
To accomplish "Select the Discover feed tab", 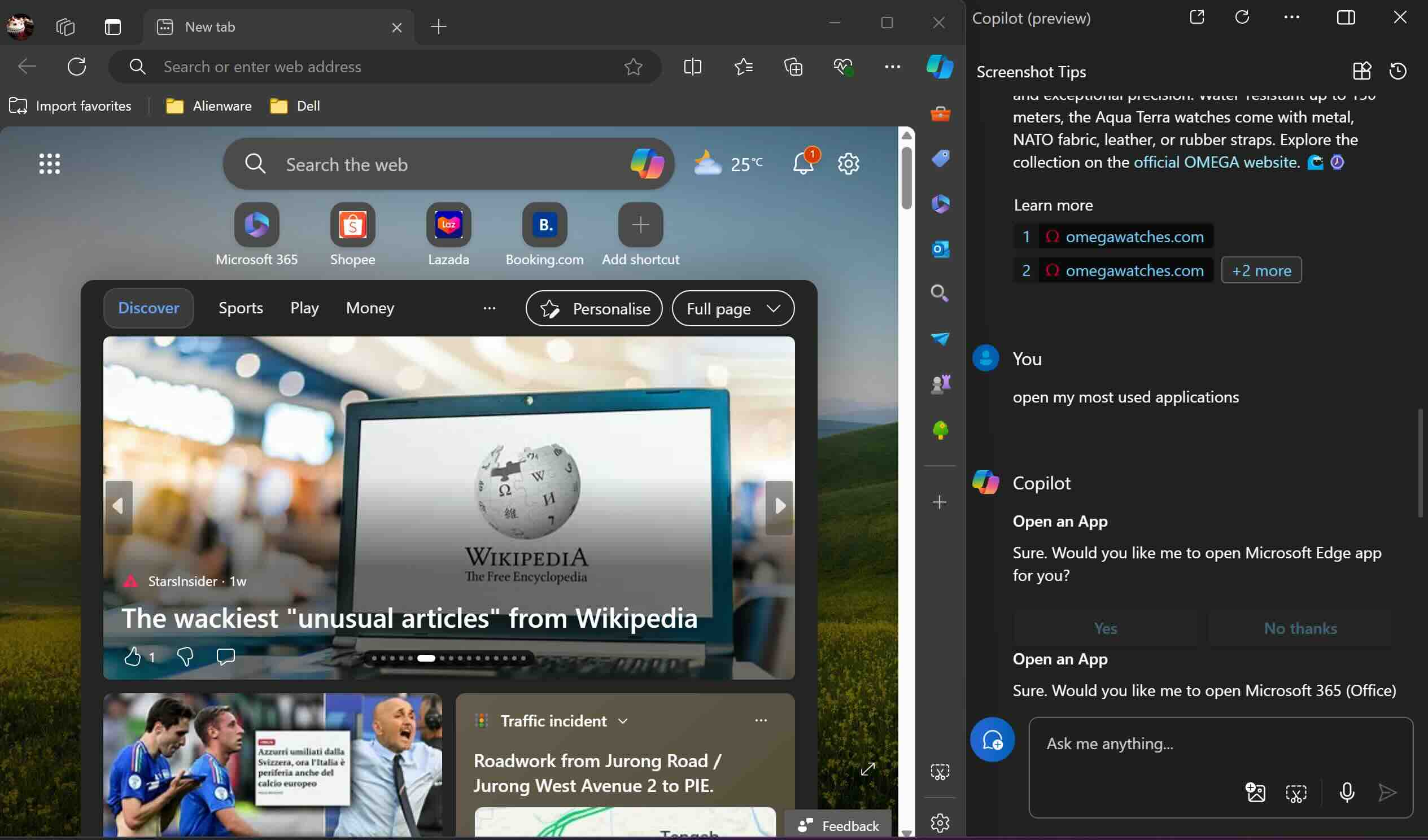I will (x=149, y=308).
